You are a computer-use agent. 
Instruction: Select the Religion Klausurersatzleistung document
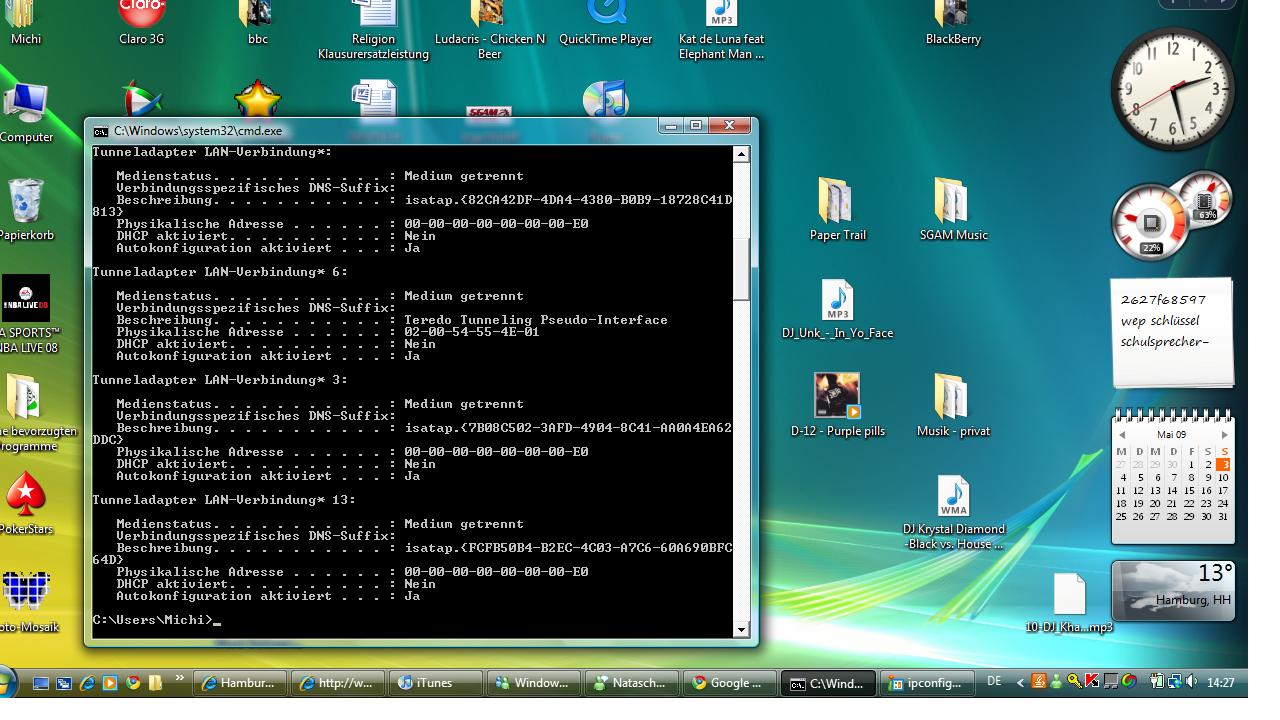click(373, 30)
